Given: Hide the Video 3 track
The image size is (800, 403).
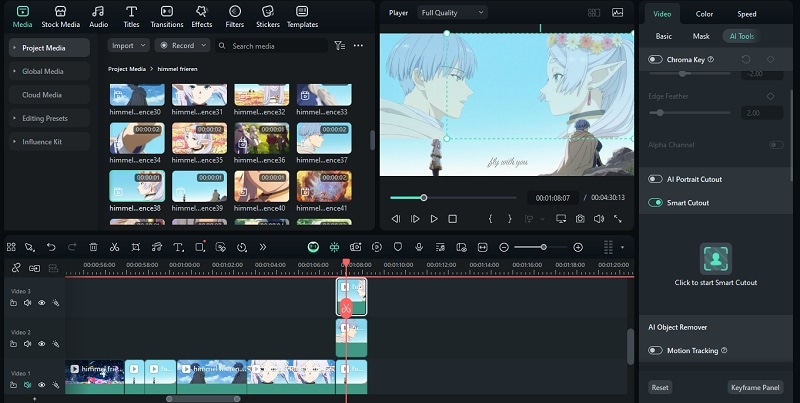Looking at the screenshot, I should pos(42,303).
